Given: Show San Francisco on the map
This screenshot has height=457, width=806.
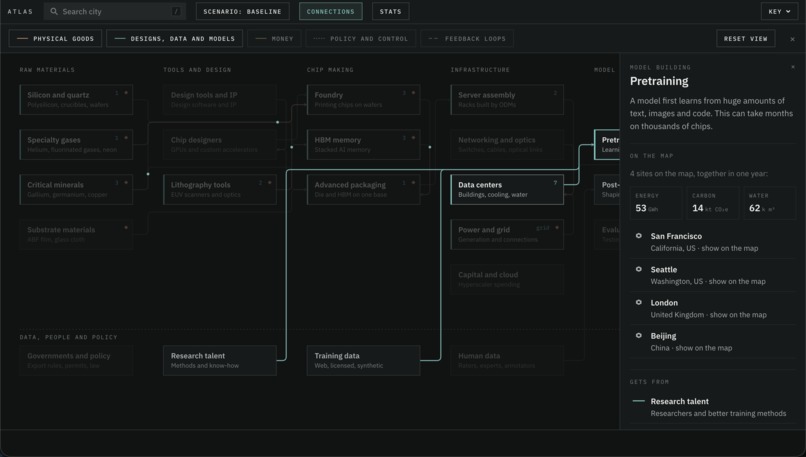Looking at the screenshot, I should (712, 242).
